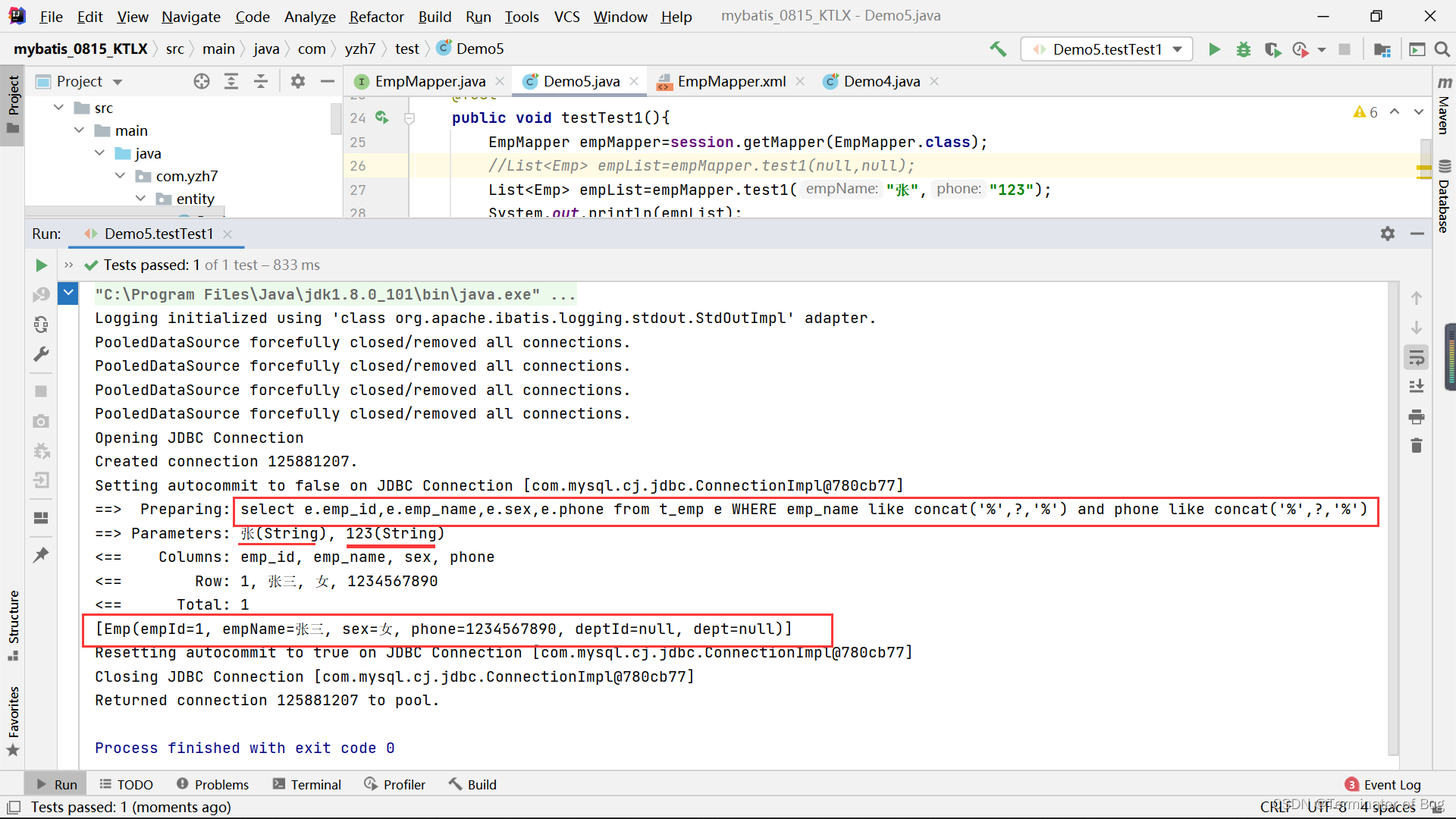Collapse the console command line fold
1456x819 pixels.
point(68,292)
